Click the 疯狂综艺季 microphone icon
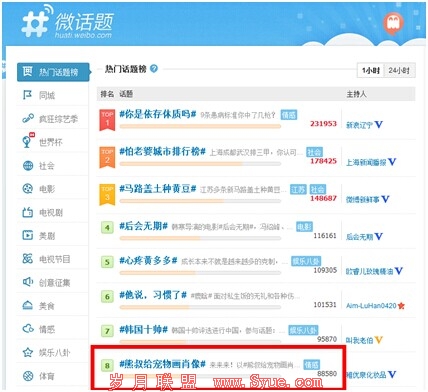This screenshot has width=428, height=392. [28, 118]
